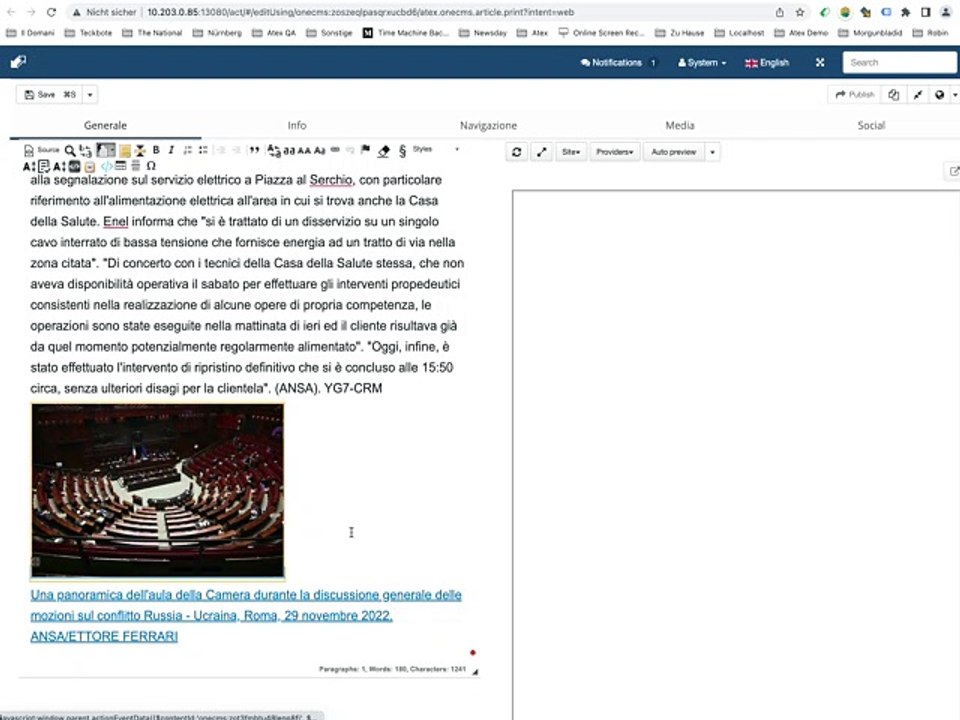
Task: Remove link with the unlink icon
Action: tap(350, 150)
